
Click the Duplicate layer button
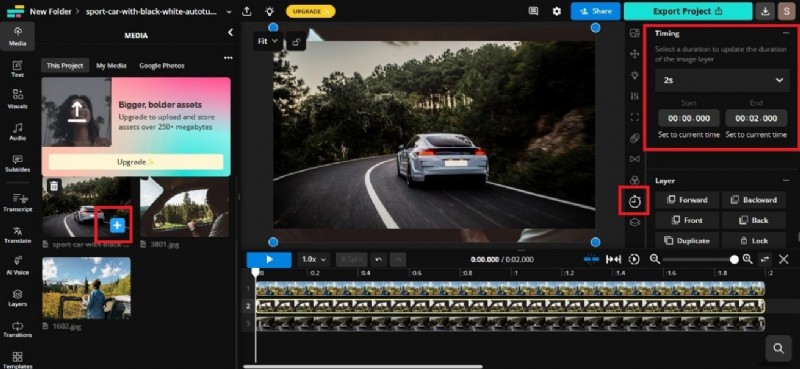click(x=687, y=240)
